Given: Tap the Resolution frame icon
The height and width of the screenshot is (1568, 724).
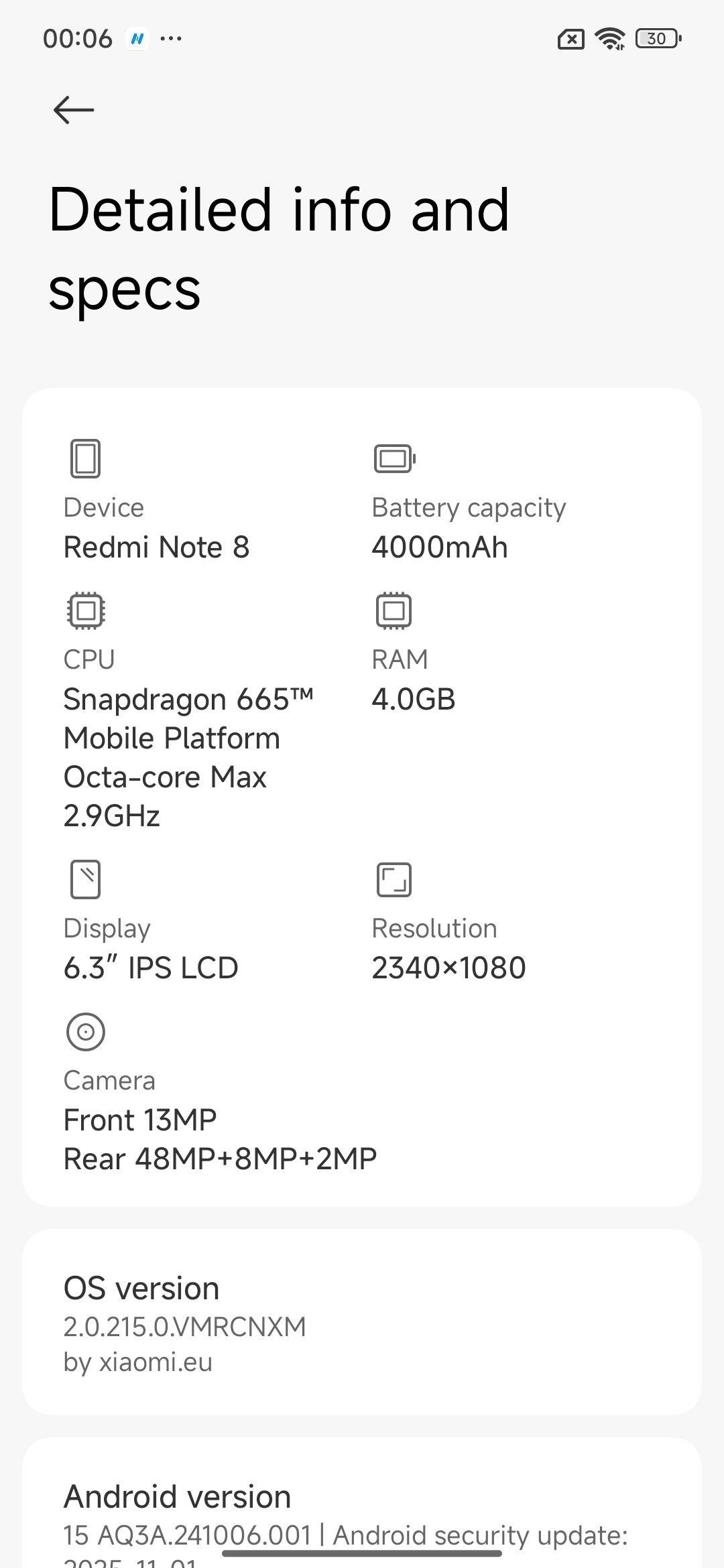Looking at the screenshot, I should point(394,879).
